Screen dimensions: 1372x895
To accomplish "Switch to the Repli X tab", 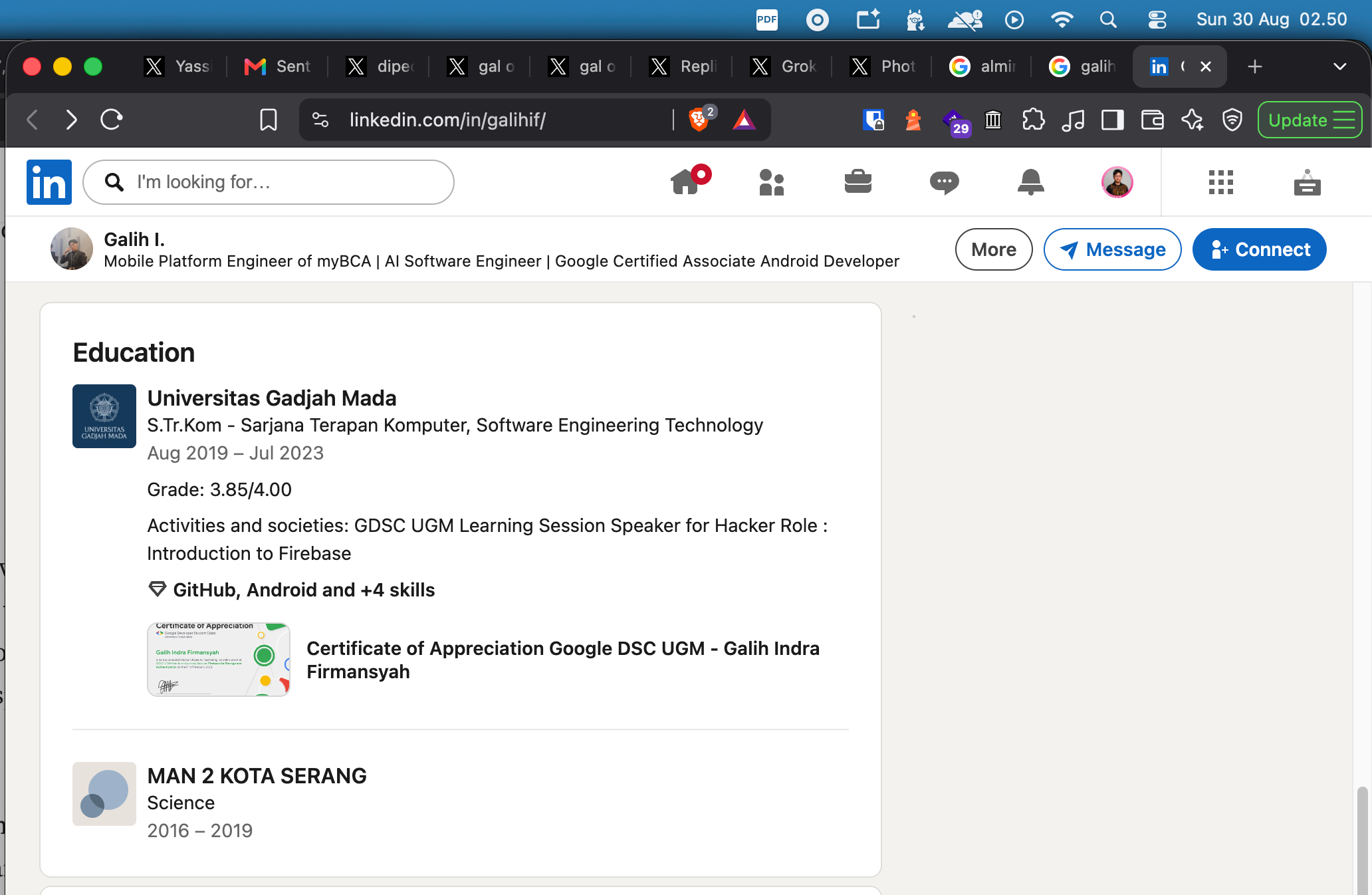I will (682, 66).
